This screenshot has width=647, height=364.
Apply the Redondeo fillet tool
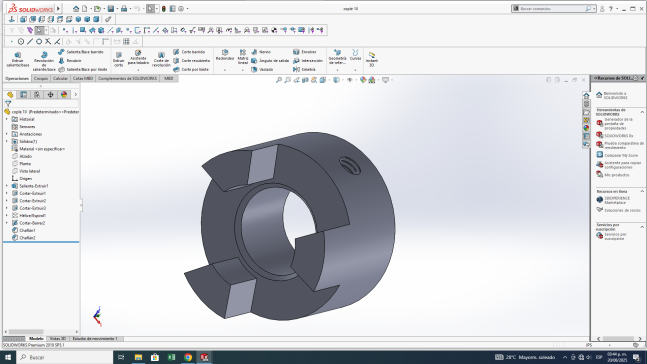225,55
